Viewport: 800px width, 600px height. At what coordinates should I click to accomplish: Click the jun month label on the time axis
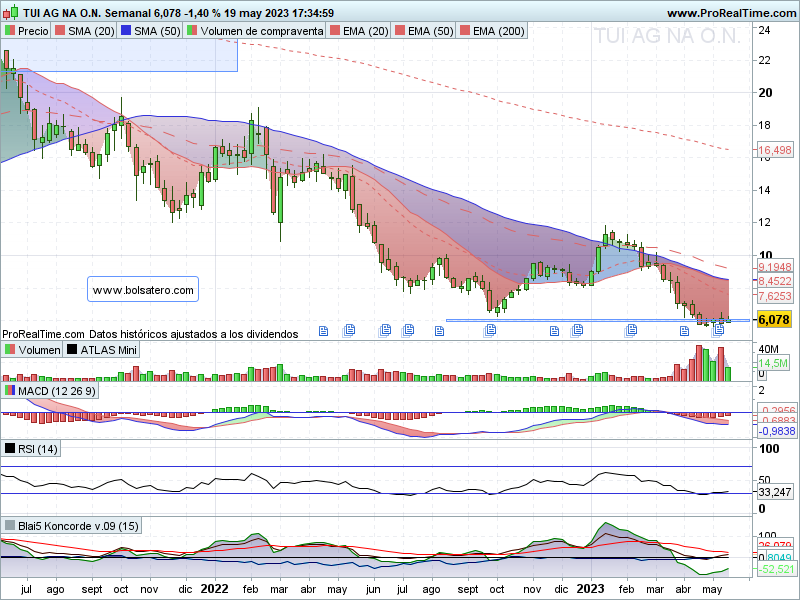tap(373, 589)
